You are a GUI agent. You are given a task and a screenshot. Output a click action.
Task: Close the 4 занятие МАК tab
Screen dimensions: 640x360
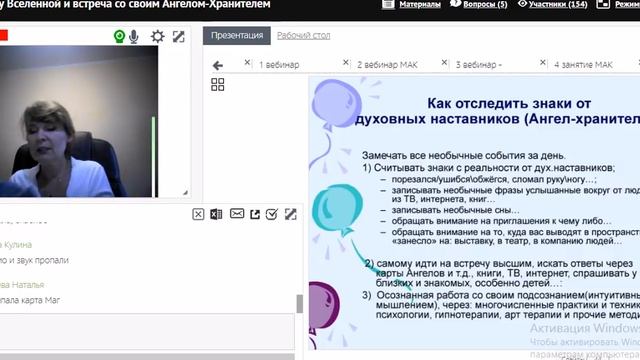543,62
